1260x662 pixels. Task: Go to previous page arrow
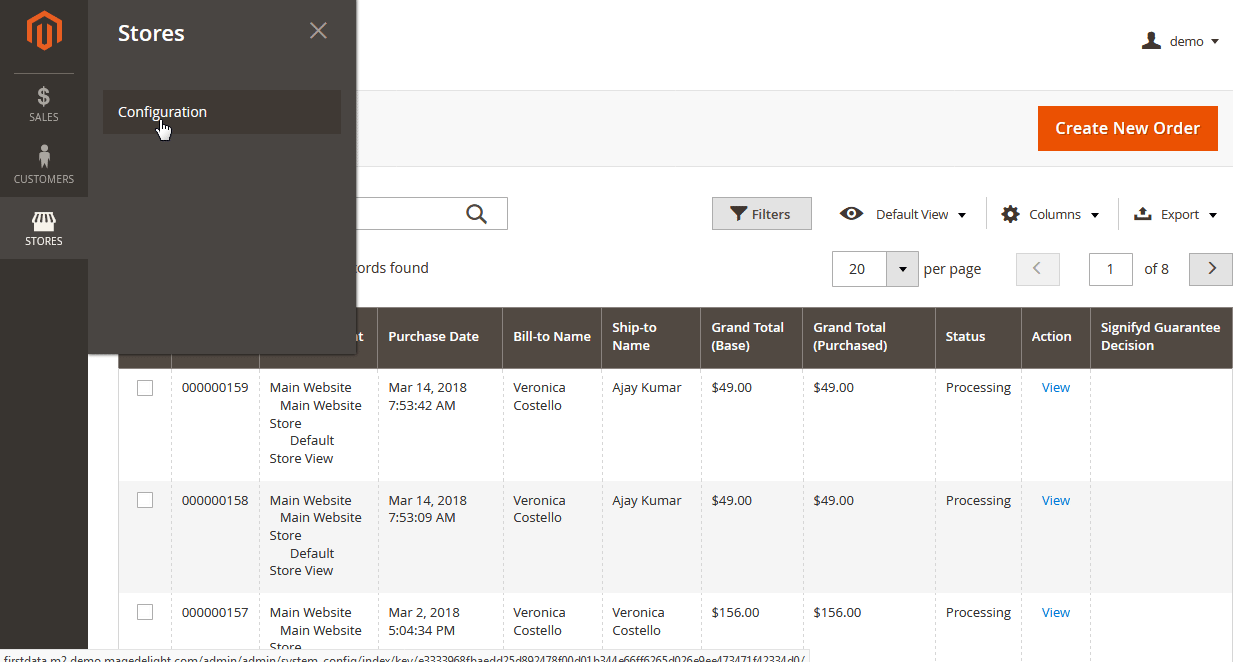point(1037,268)
